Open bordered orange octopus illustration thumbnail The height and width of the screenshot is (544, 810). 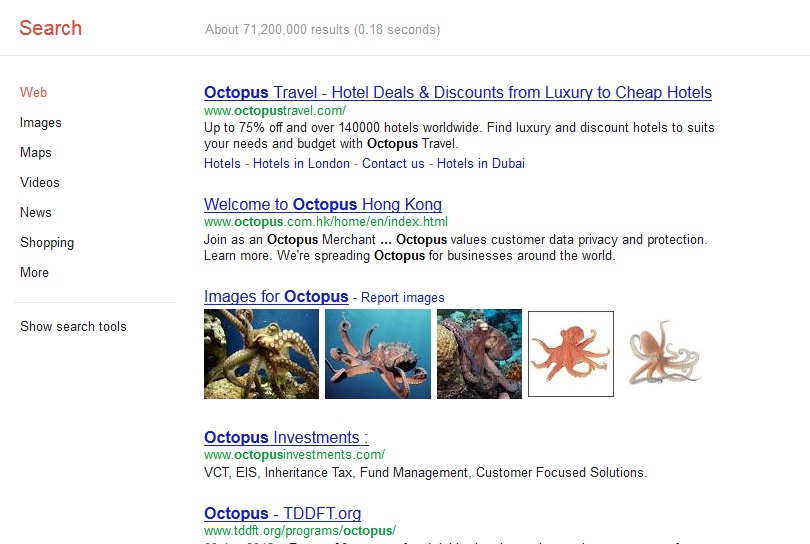click(571, 354)
